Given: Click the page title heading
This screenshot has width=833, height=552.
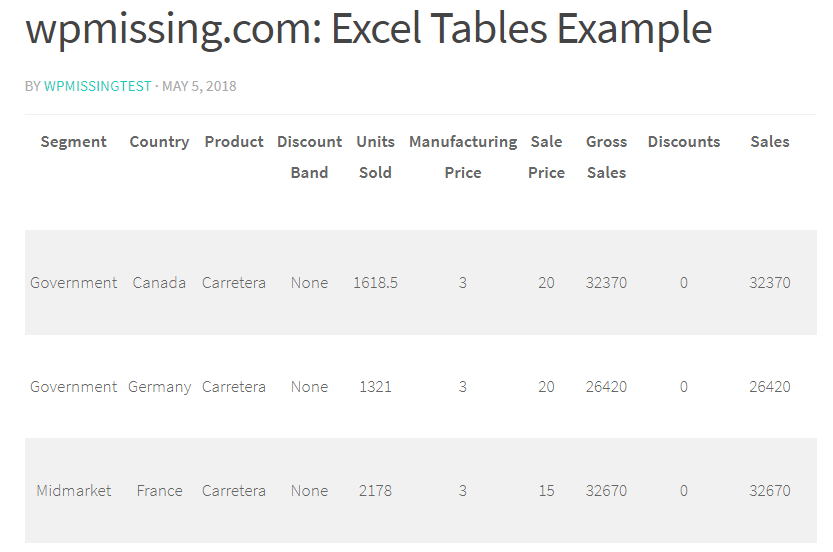Looking at the screenshot, I should 368,29.
